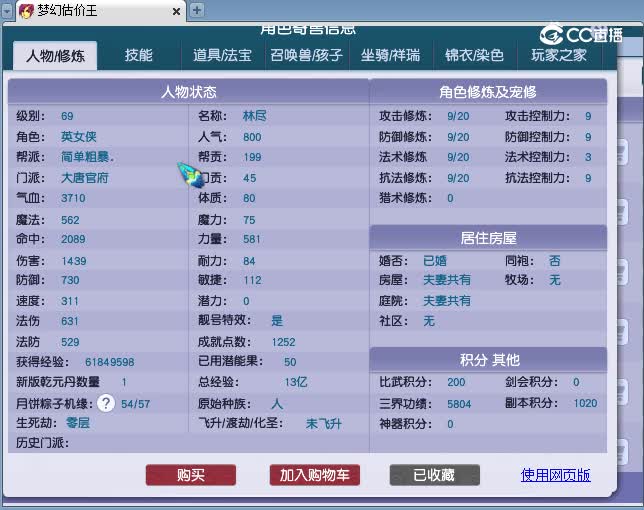Click the 获得经验 value 61849598

(x=110, y=362)
